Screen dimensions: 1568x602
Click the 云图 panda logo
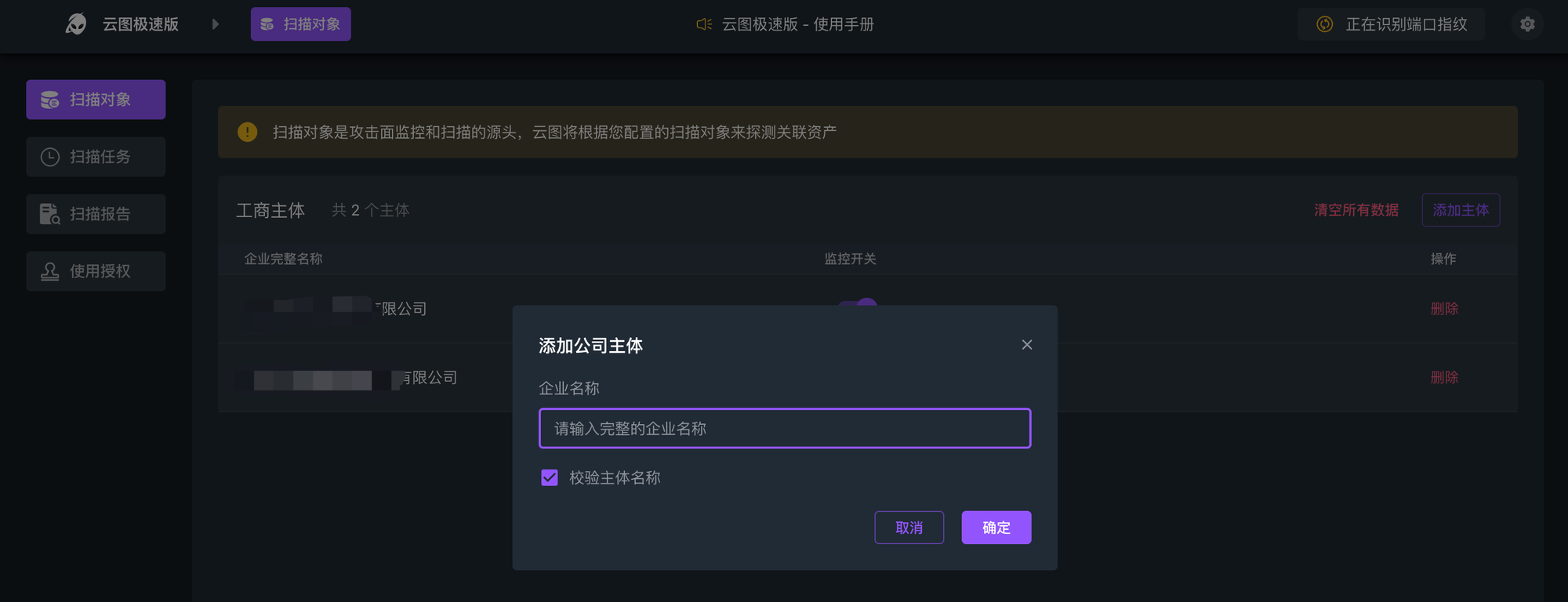click(x=74, y=24)
